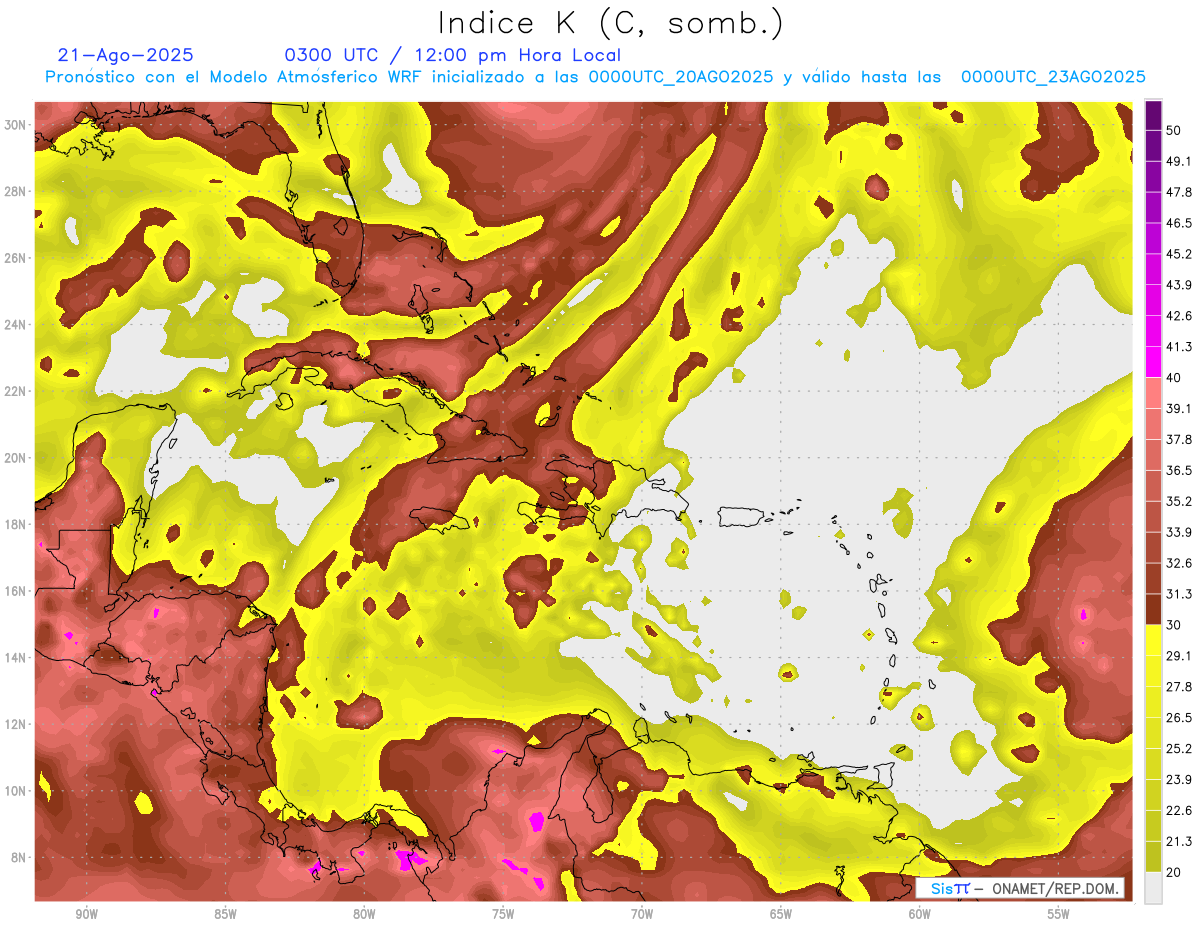Click the yellow colorbar swatch between 29.1 and 30
1200x927 pixels.
coord(1153,640)
